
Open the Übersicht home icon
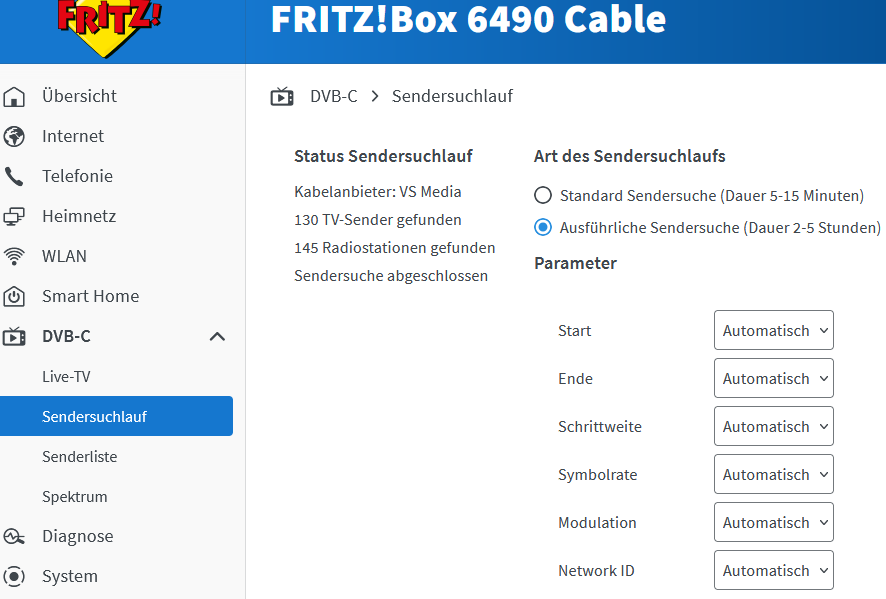point(15,95)
